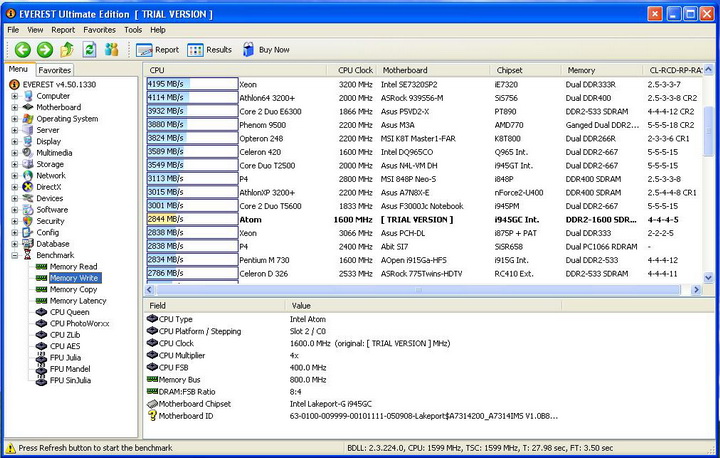Click the vertical scrollbar down arrow
720x458 pixels.
tap(708, 277)
